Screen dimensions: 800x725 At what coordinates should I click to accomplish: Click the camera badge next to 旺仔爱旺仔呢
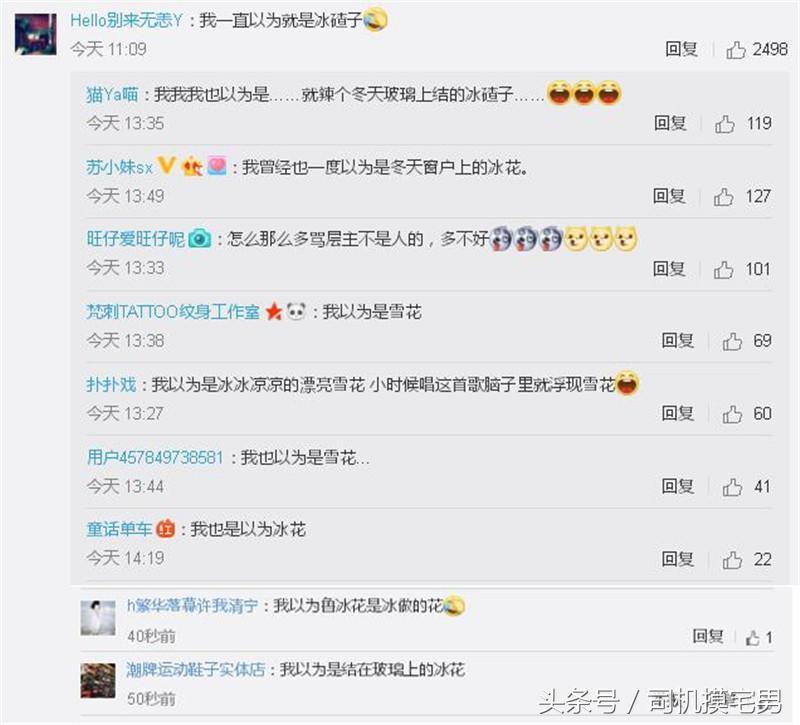(x=199, y=238)
